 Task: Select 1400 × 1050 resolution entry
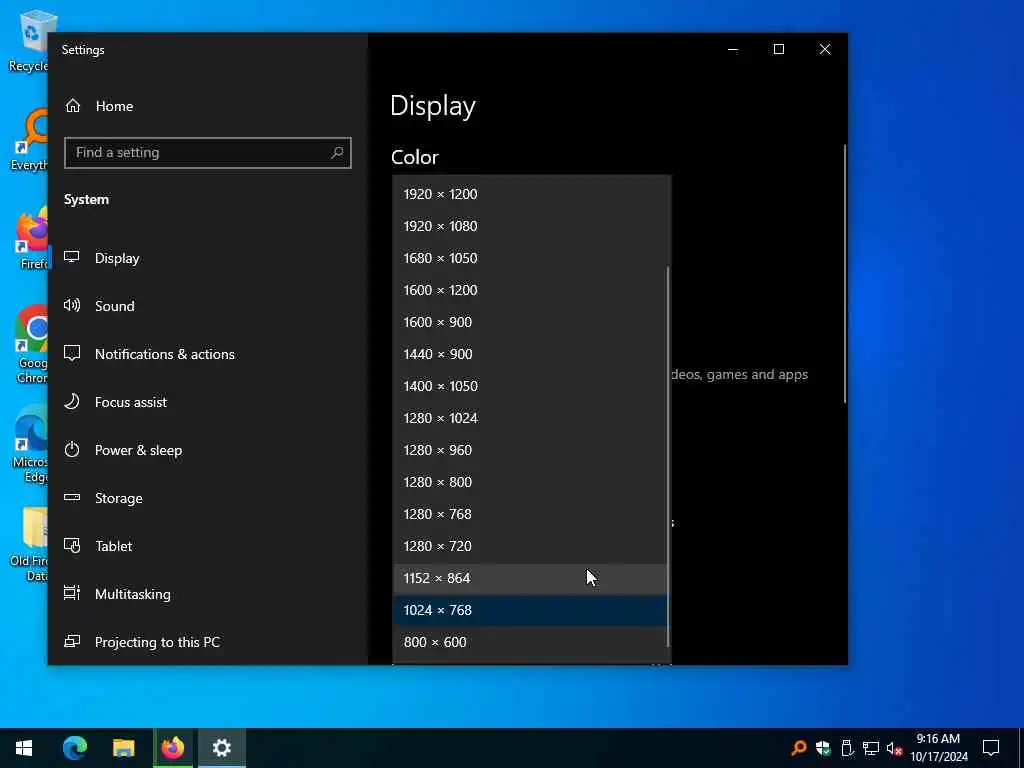tap(531, 386)
